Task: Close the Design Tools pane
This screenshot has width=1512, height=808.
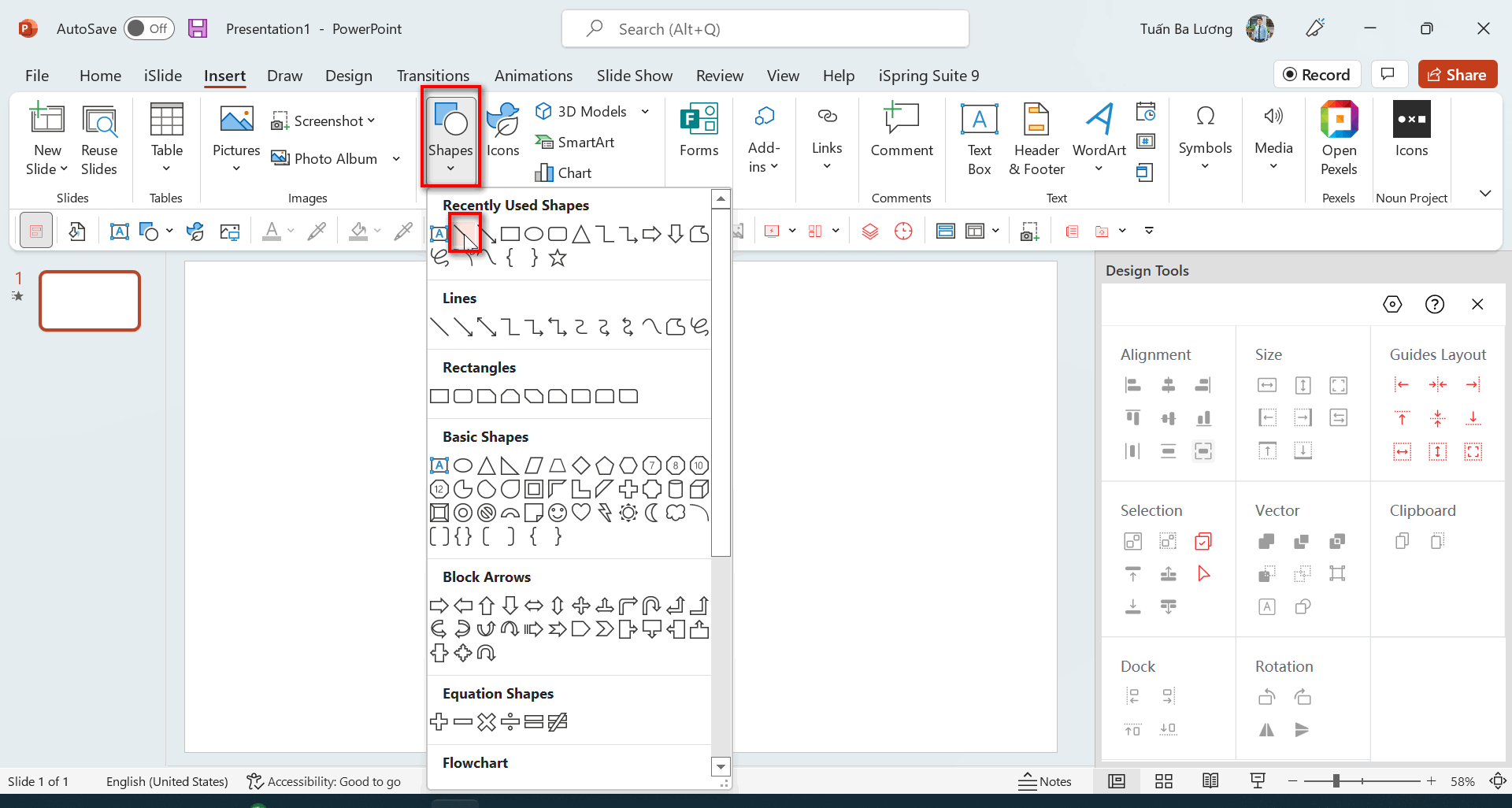Action: [x=1477, y=304]
